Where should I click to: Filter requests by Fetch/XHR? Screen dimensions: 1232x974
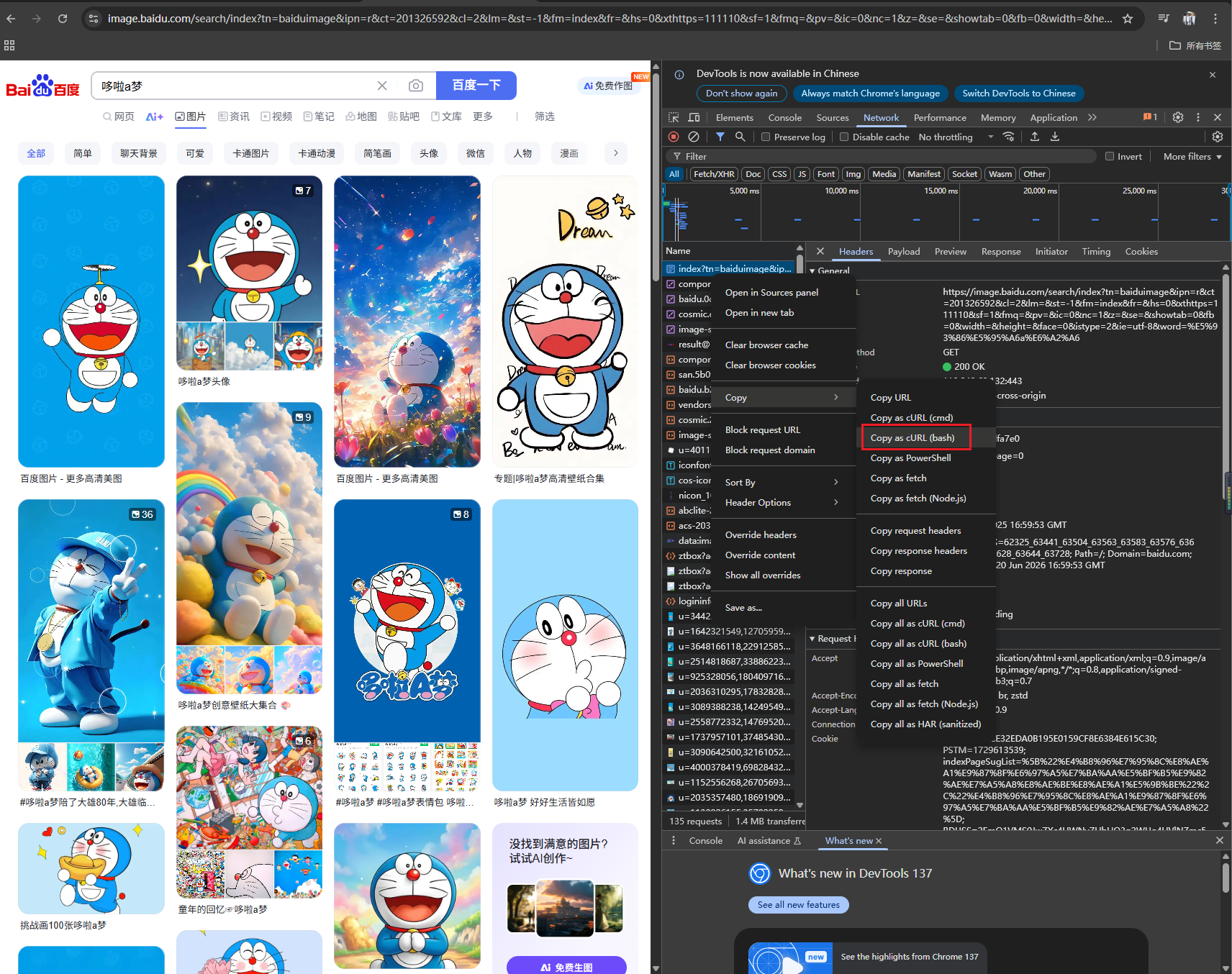[714, 174]
